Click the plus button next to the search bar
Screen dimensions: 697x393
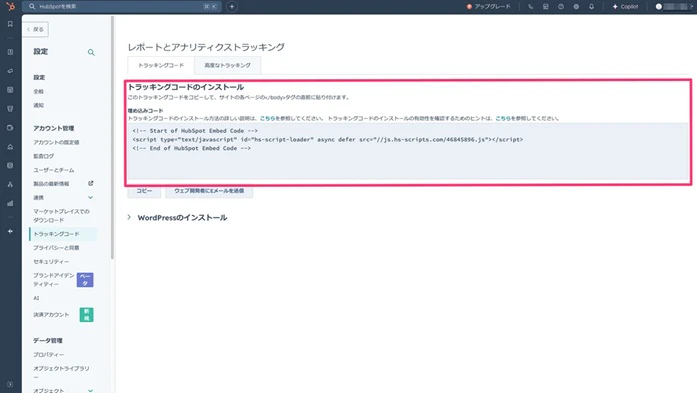pos(232,7)
